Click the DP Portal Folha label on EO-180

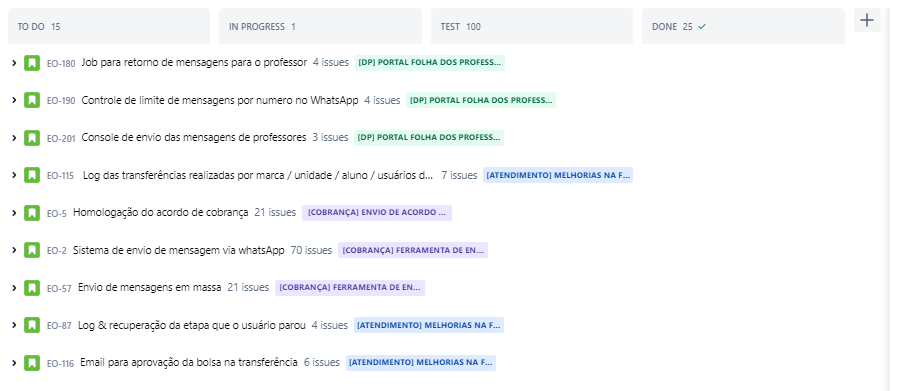(429, 63)
